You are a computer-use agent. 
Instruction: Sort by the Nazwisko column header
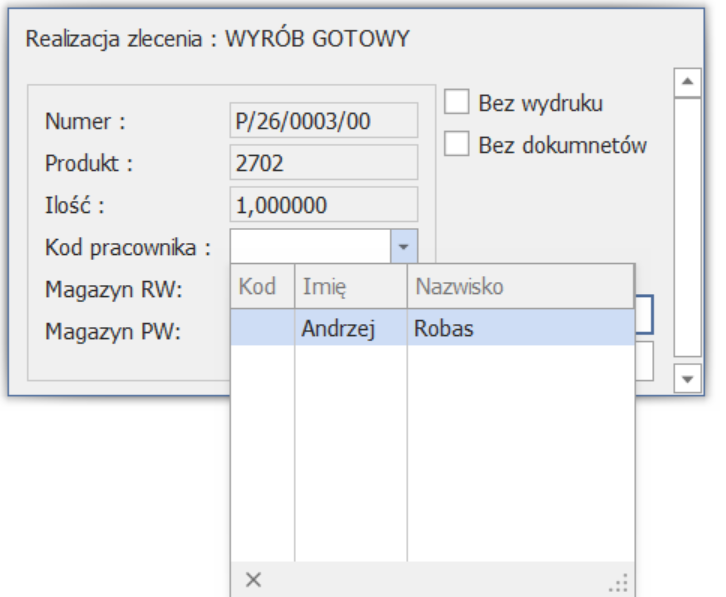pyautogui.click(x=519, y=287)
